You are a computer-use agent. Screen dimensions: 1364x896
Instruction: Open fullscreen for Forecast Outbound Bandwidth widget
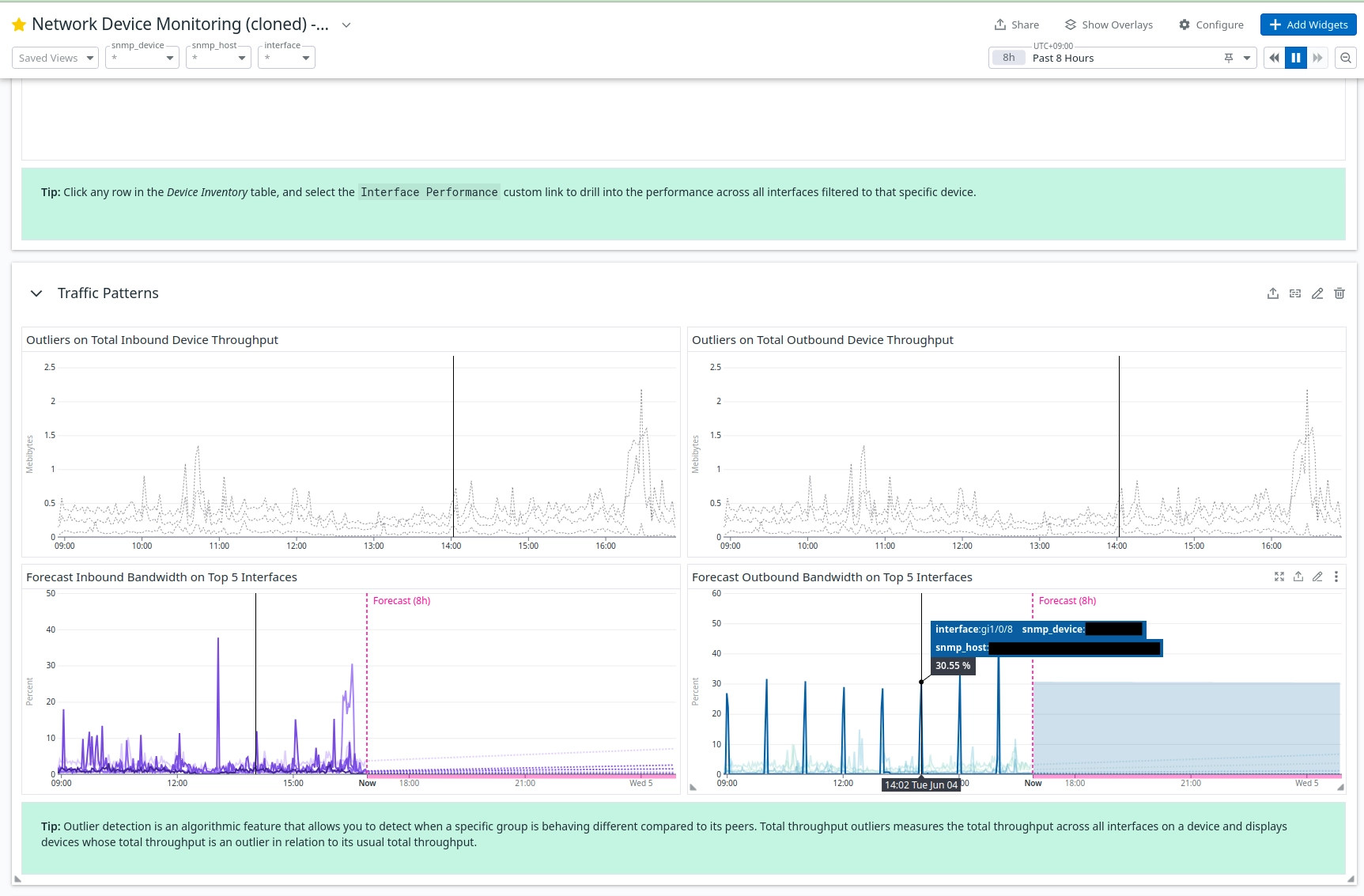1279,577
